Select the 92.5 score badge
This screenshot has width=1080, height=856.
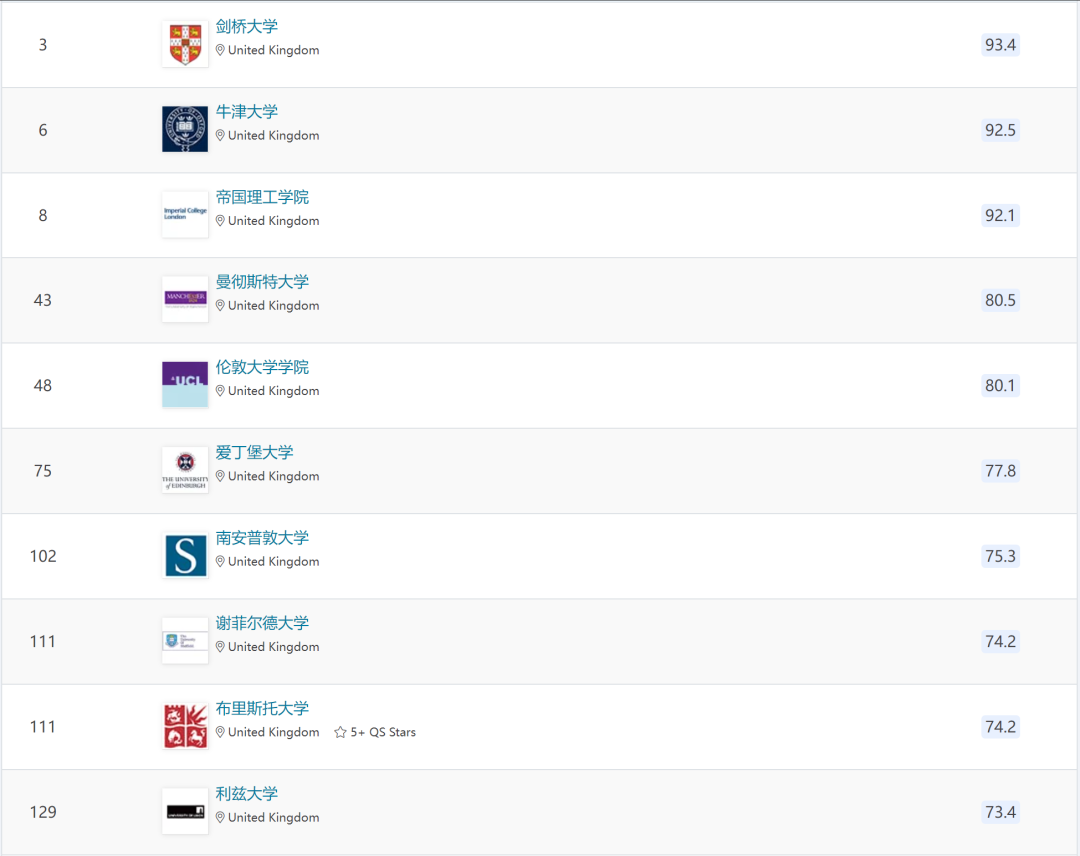[1000, 130]
